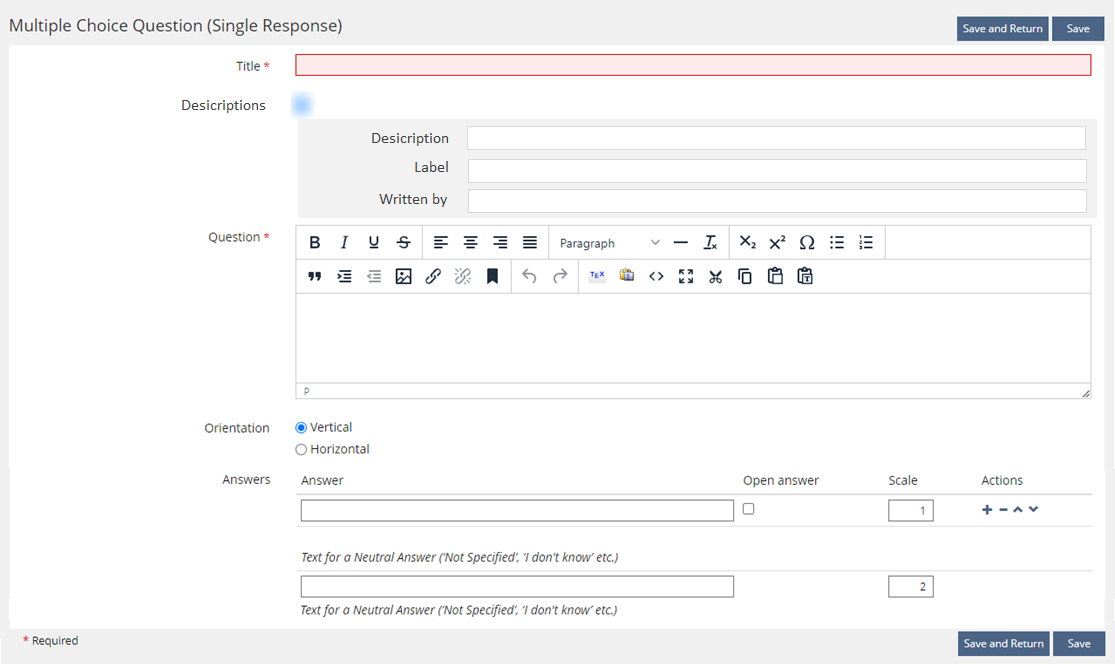Image resolution: width=1115 pixels, height=664 pixels.
Task: Switch the editor to fullscreen mode
Action: [x=686, y=277]
